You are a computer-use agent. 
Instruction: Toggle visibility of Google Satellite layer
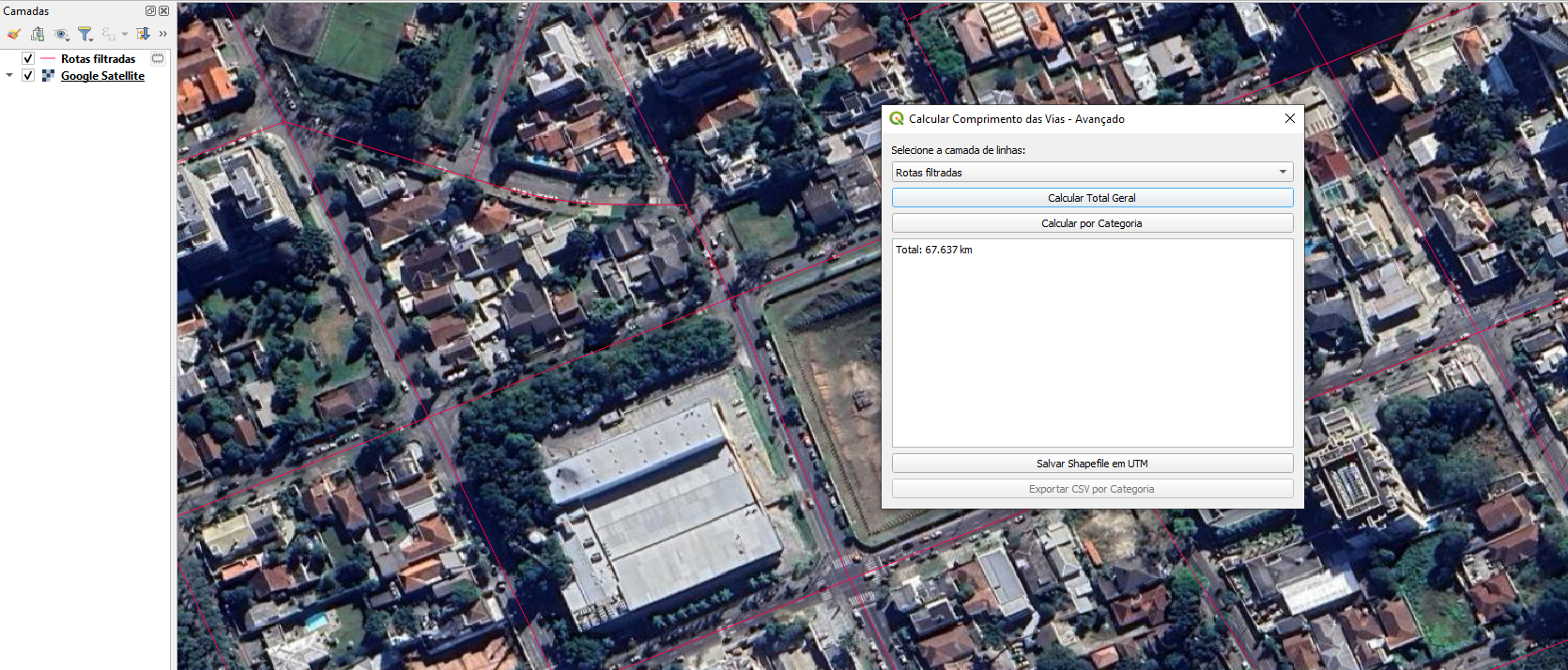(28, 75)
